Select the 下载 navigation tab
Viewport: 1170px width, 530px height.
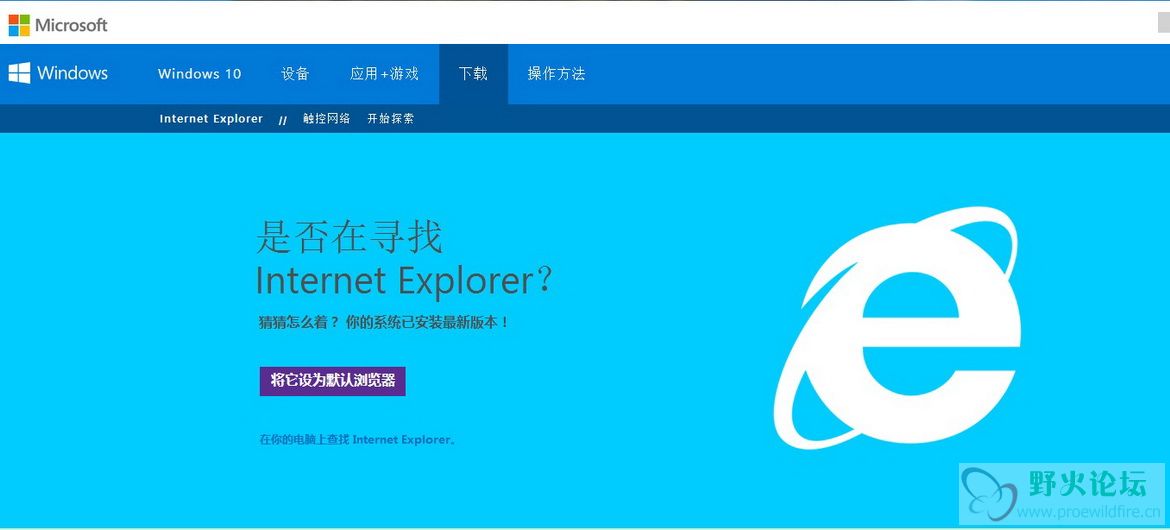coord(473,74)
